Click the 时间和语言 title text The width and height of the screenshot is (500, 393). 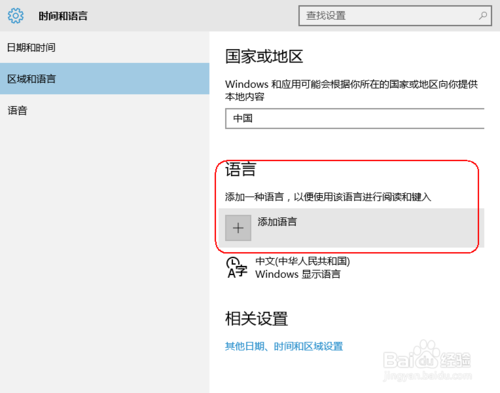click(63, 16)
